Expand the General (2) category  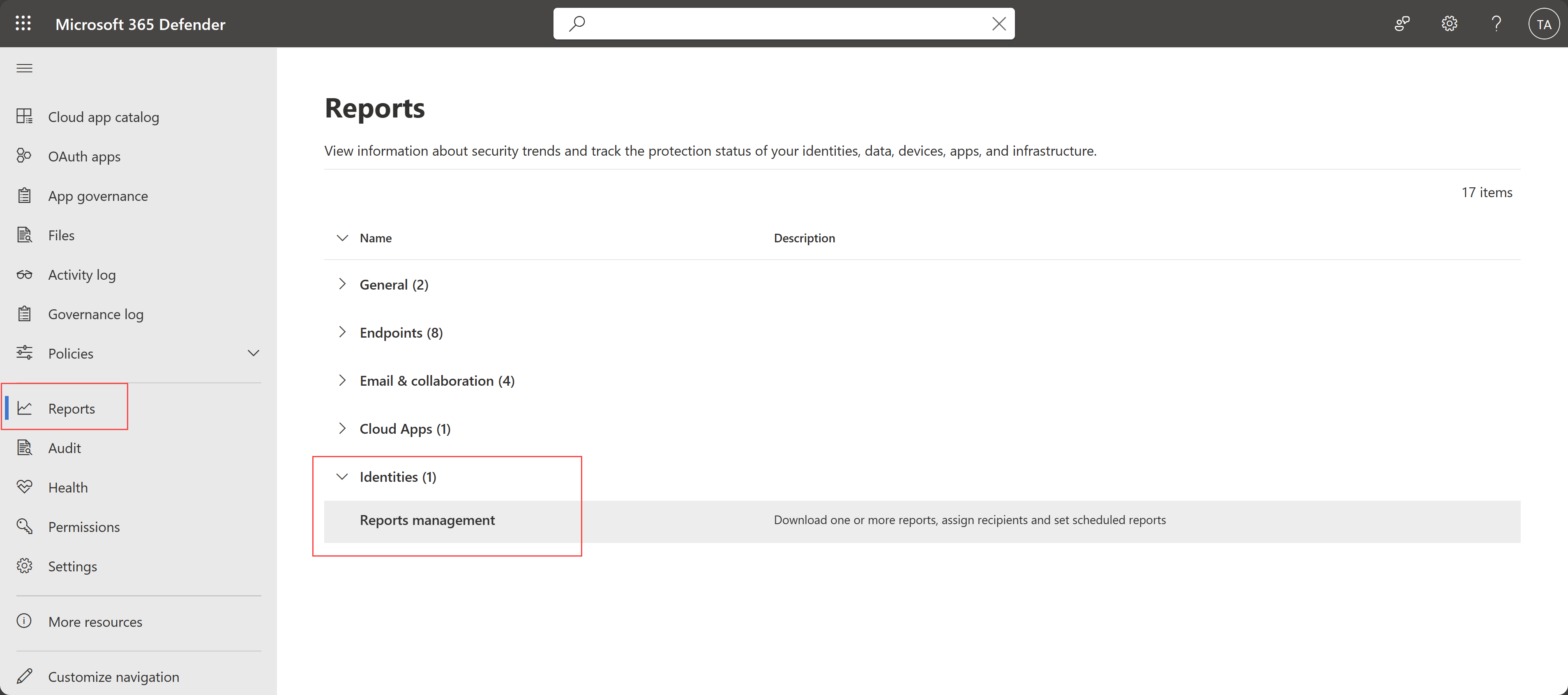point(344,284)
